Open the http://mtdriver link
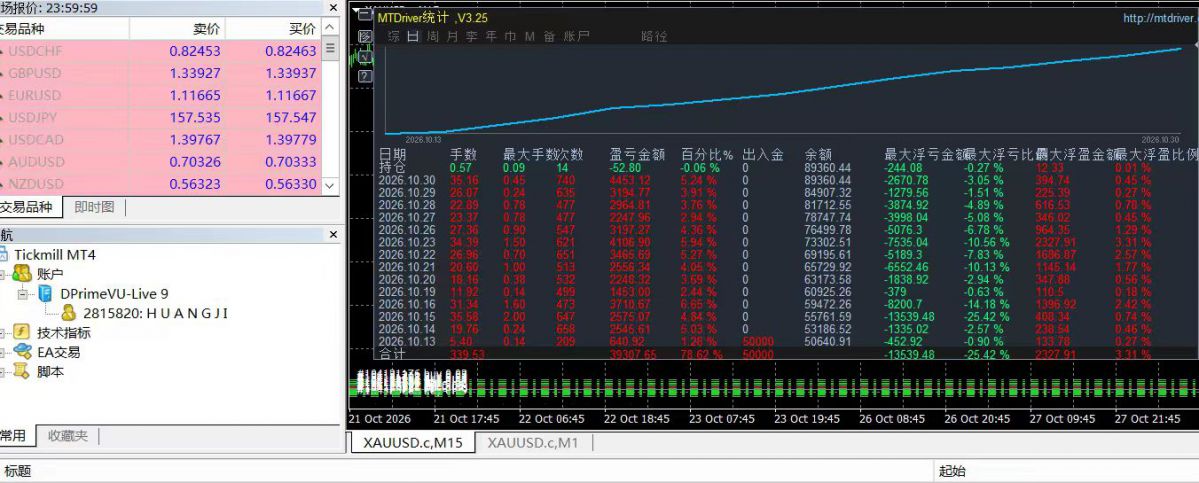This screenshot has width=1199, height=483. point(1160,18)
